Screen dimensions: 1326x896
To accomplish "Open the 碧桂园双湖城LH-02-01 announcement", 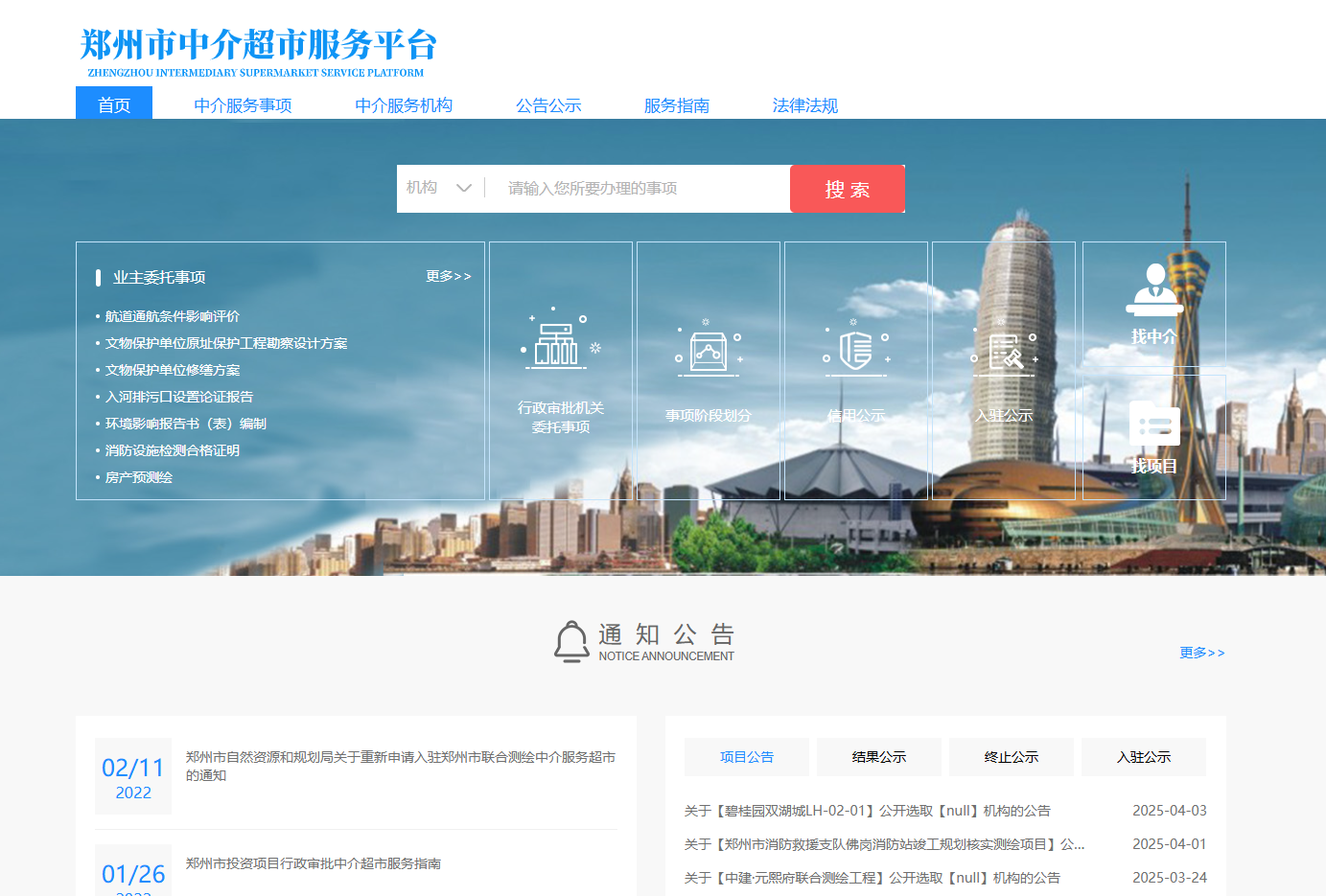I will click(x=867, y=811).
